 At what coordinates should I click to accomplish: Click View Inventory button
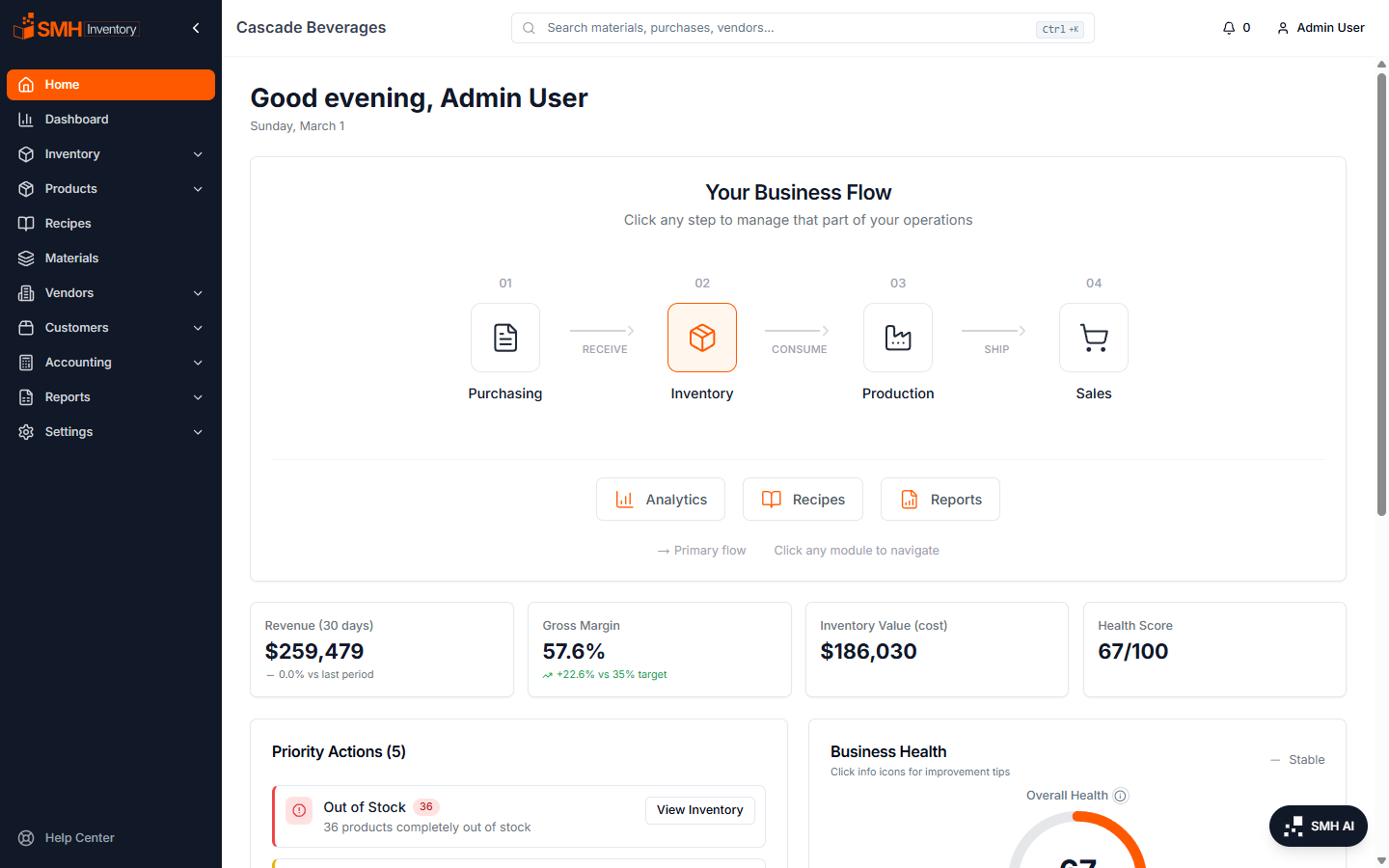click(x=700, y=810)
